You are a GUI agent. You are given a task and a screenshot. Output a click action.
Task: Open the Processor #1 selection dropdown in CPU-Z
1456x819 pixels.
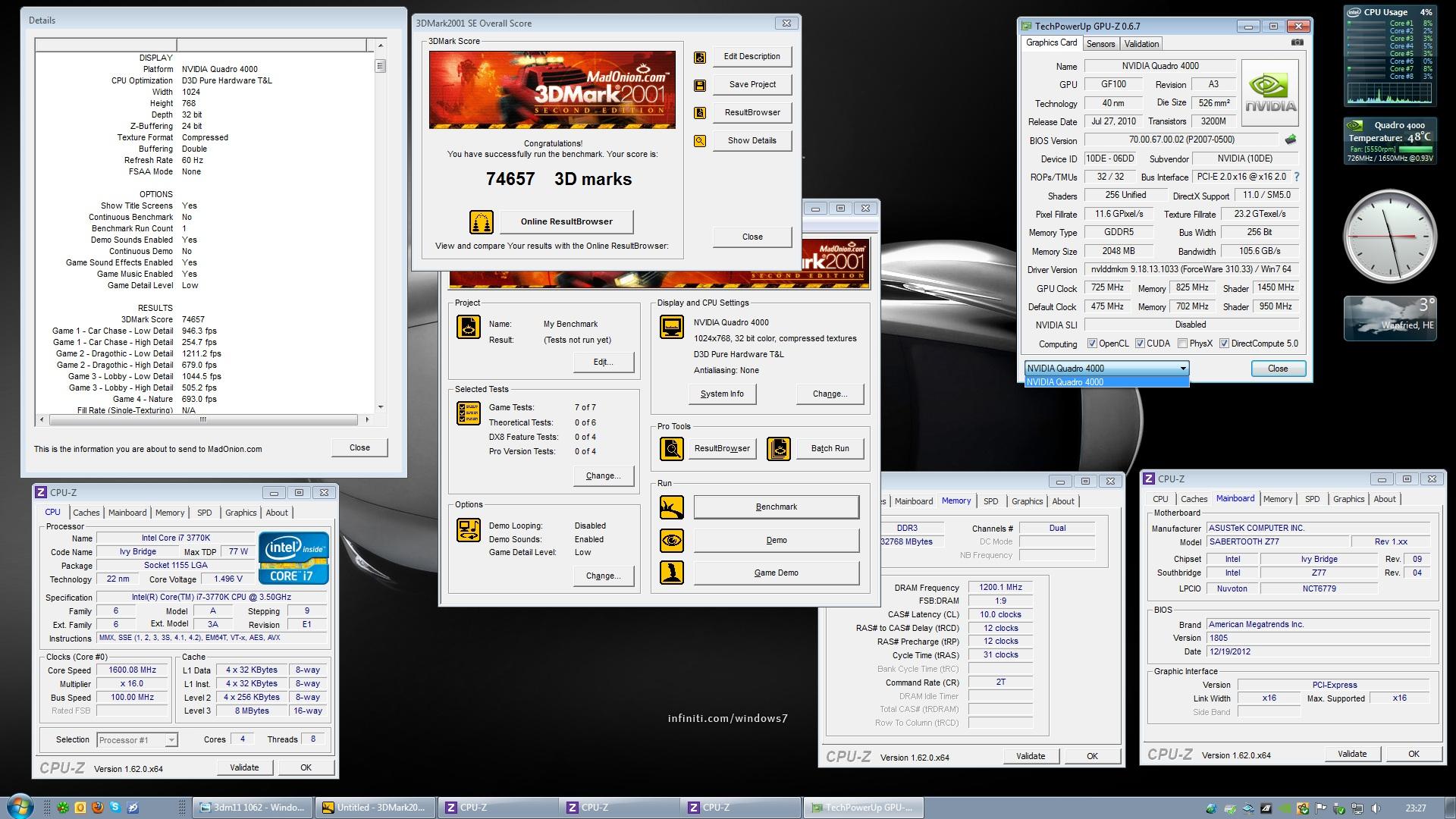point(136,740)
